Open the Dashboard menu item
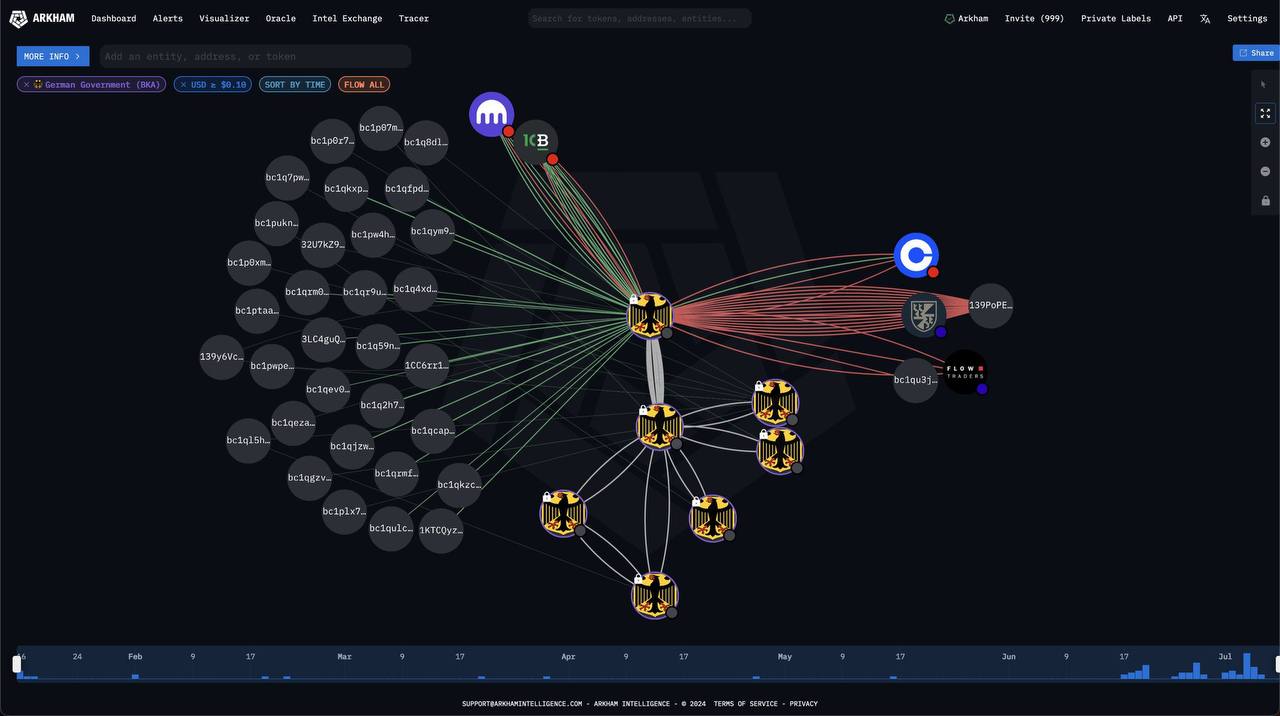 click(x=114, y=18)
